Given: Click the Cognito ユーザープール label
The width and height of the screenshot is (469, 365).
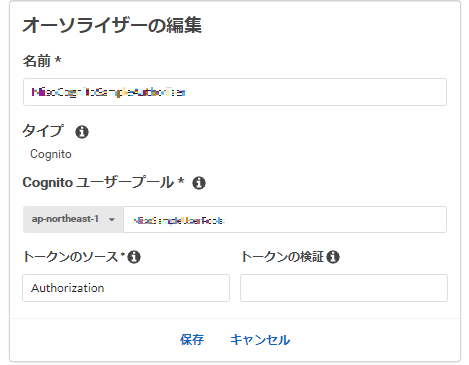Looking at the screenshot, I should click(98, 182).
